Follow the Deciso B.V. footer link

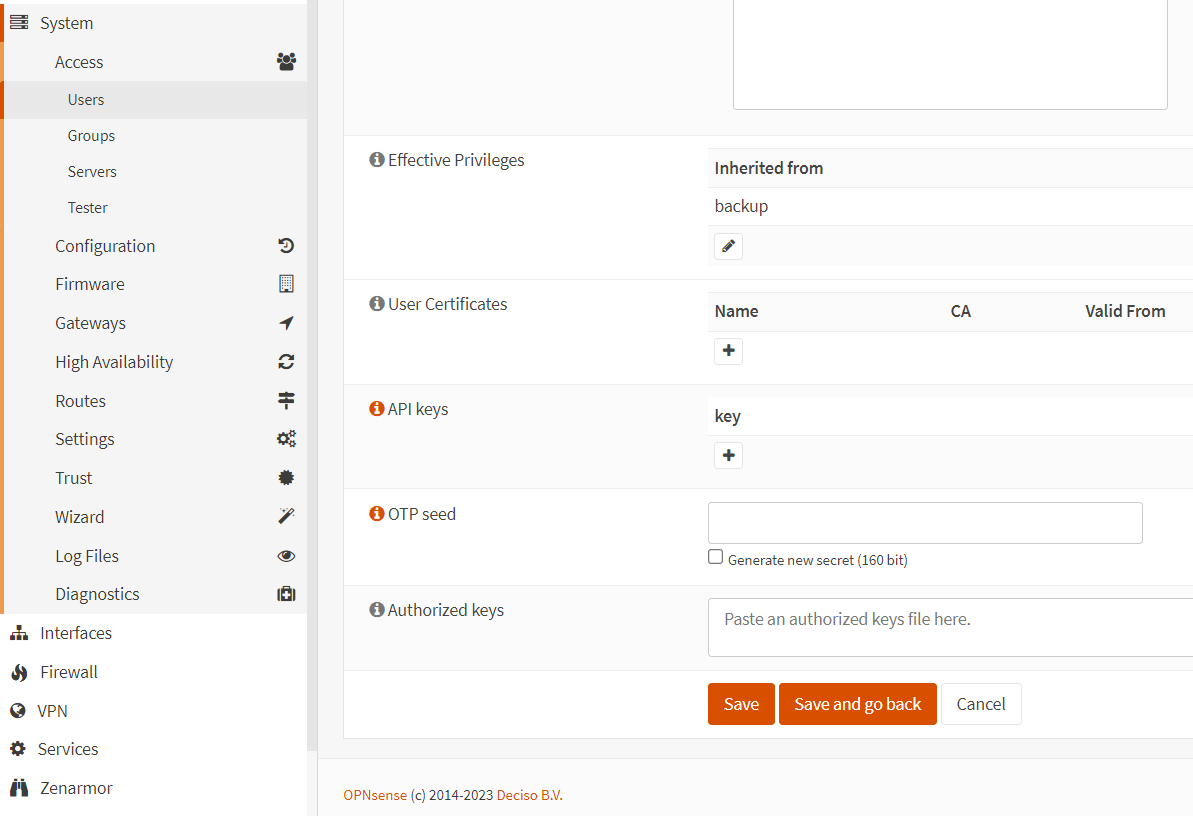tap(530, 795)
